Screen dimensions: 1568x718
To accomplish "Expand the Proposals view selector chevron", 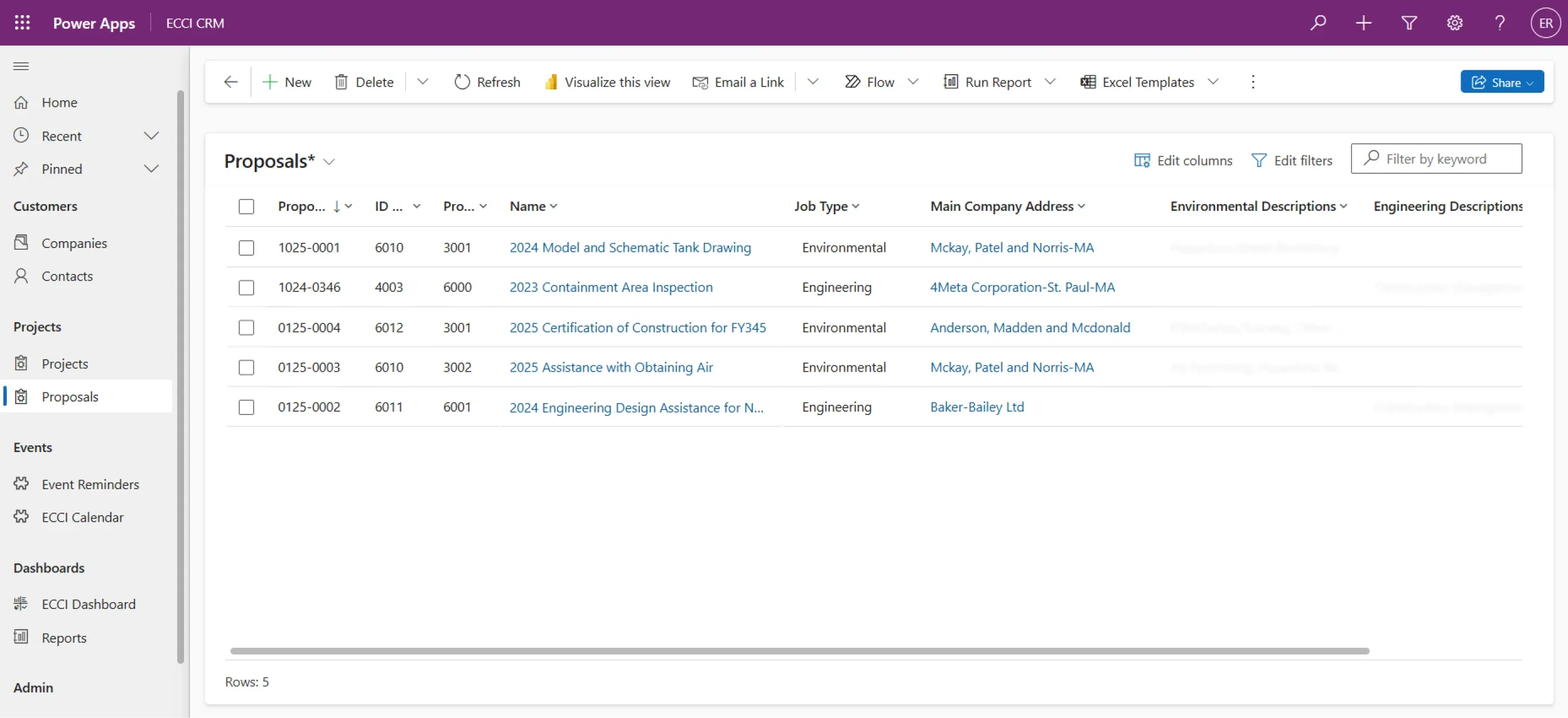I will (x=329, y=161).
